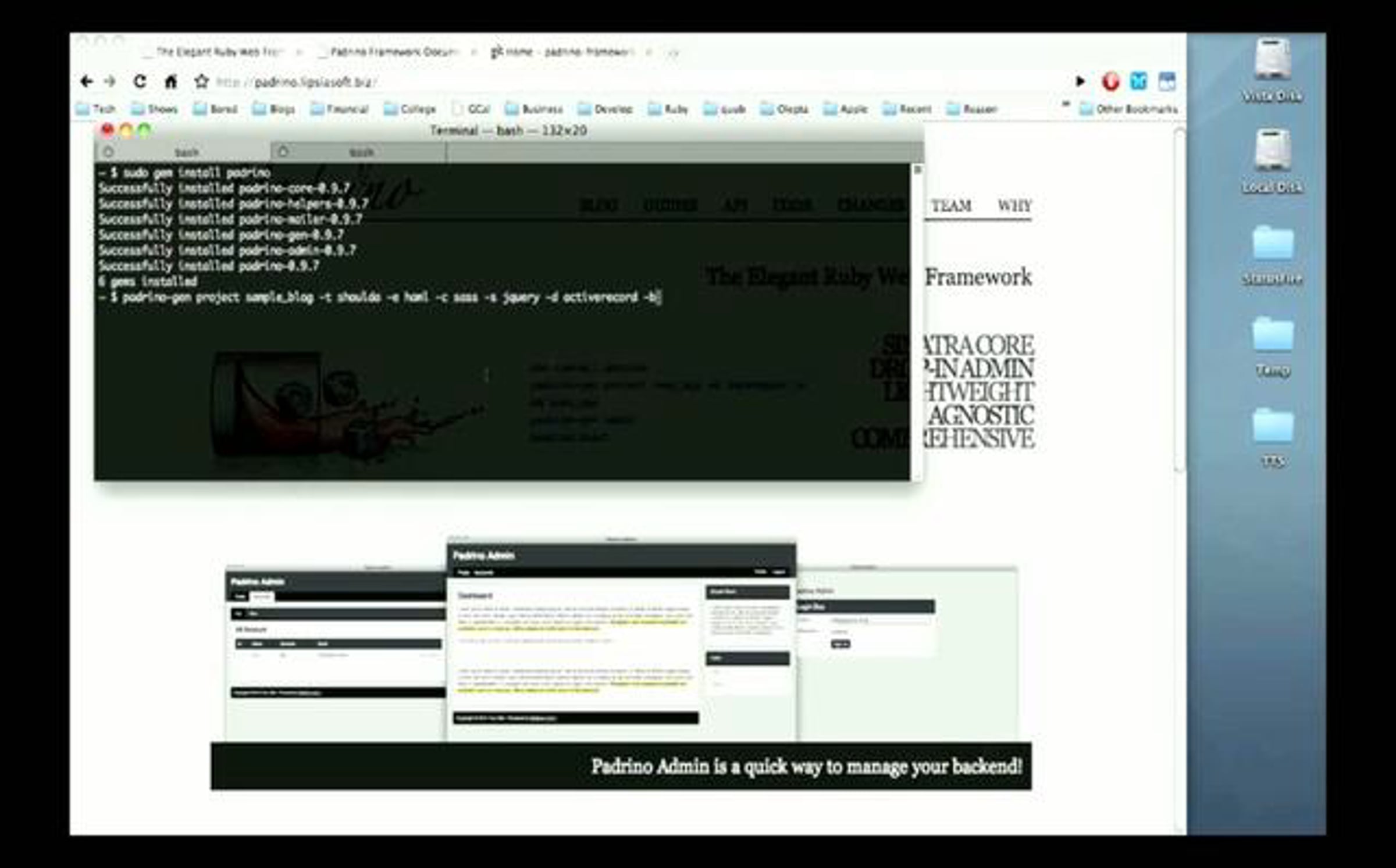Viewport: 1396px width, 868px height.
Task: Bookmark this page with the star icon
Action: click(x=201, y=81)
